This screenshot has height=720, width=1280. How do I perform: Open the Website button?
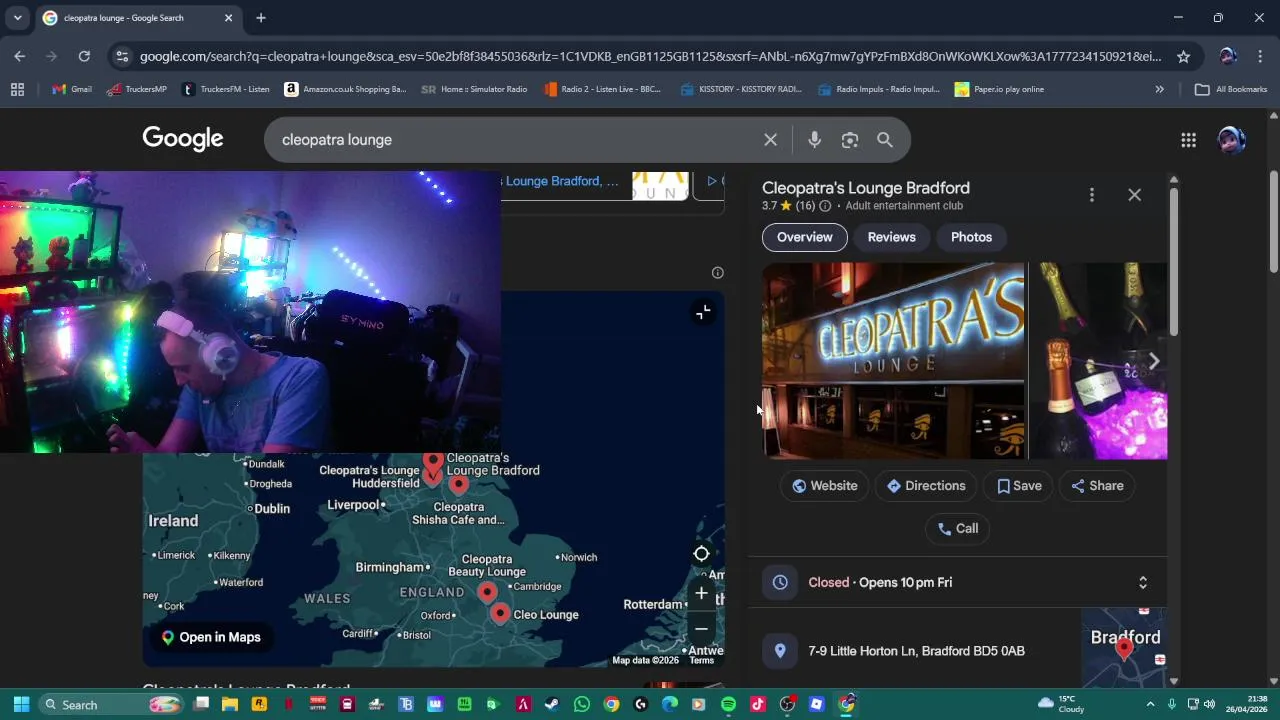pos(824,486)
